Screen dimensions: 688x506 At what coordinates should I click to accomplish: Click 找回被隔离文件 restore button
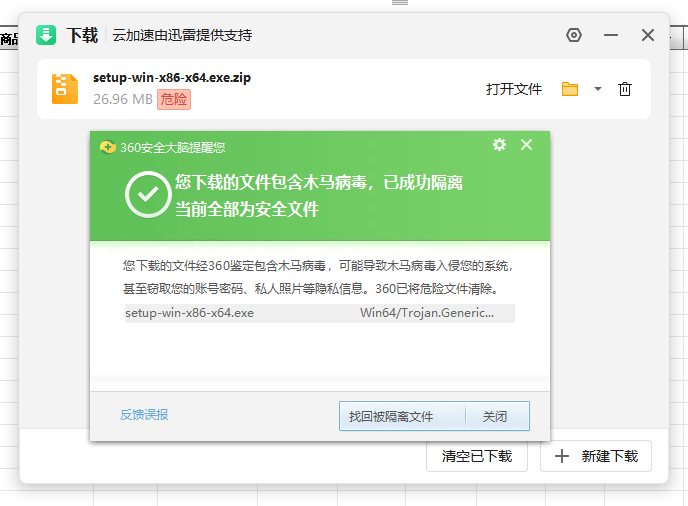point(402,416)
